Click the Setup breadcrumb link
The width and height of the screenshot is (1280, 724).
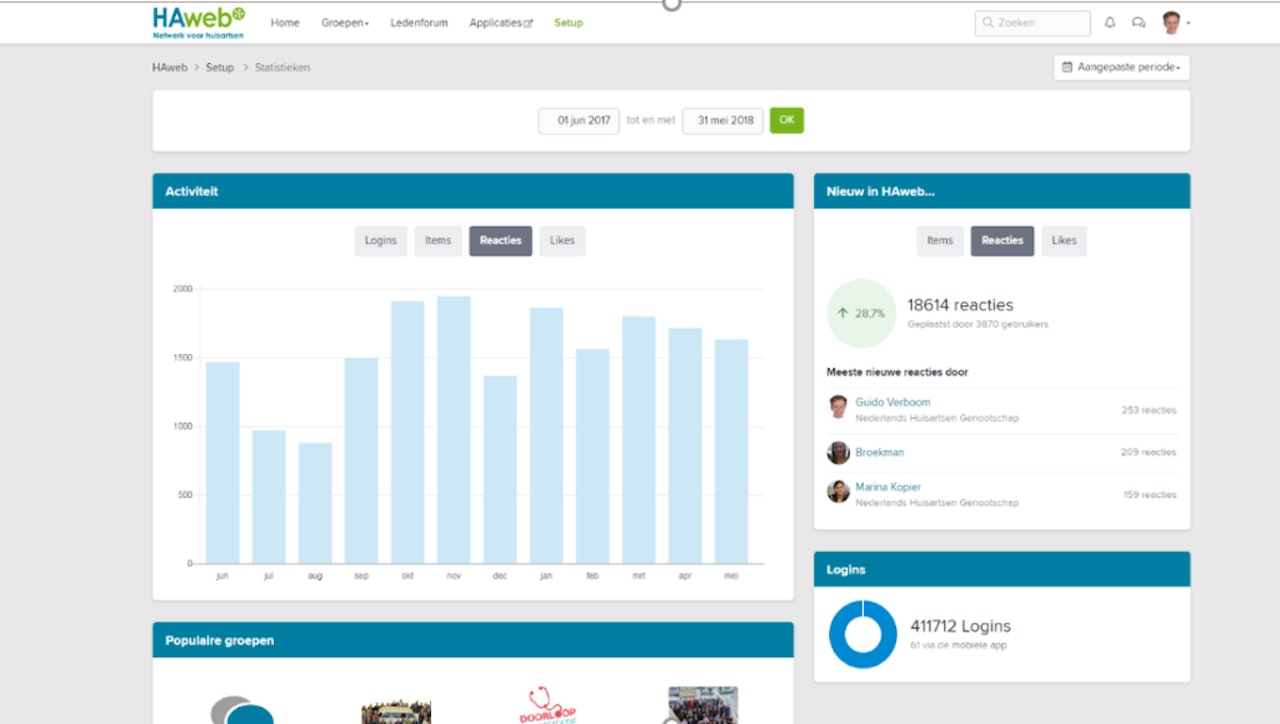220,68
